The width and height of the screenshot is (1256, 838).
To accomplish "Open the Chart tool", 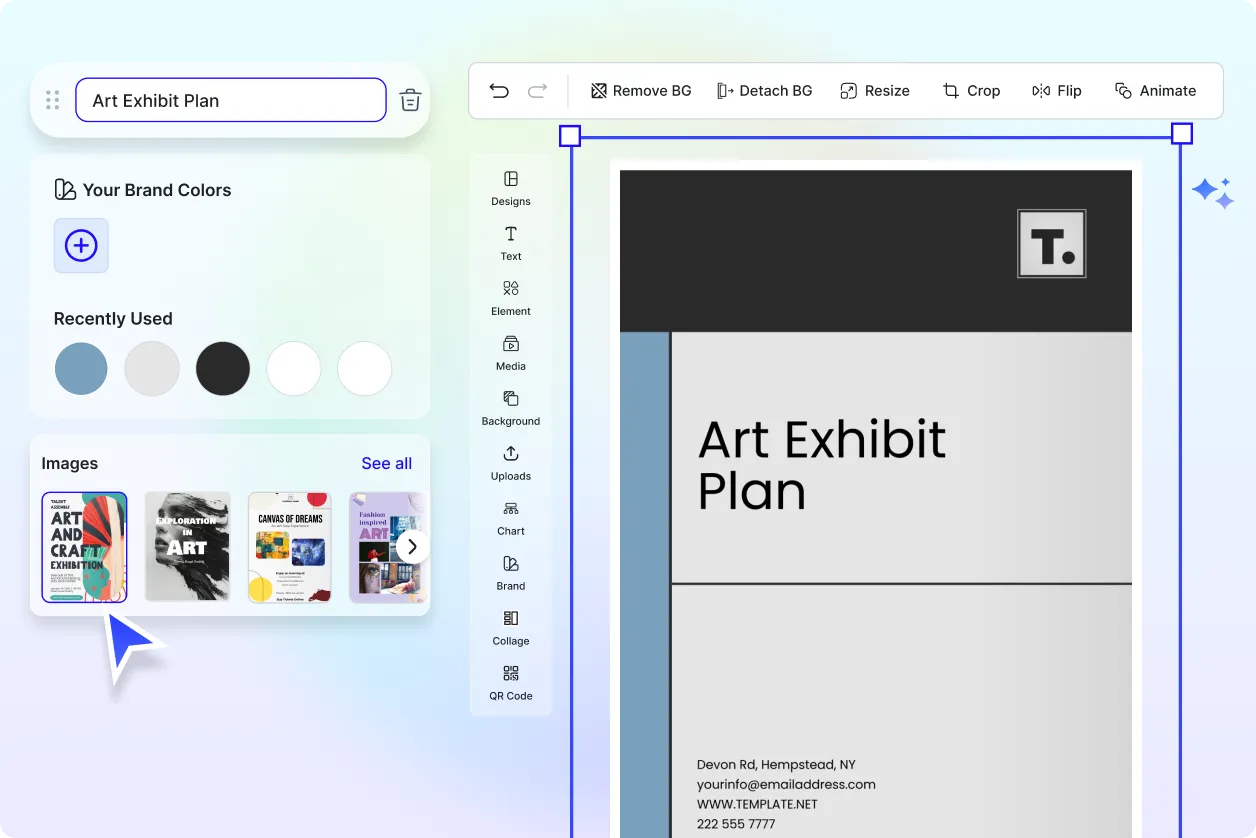I will [x=511, y=517].
